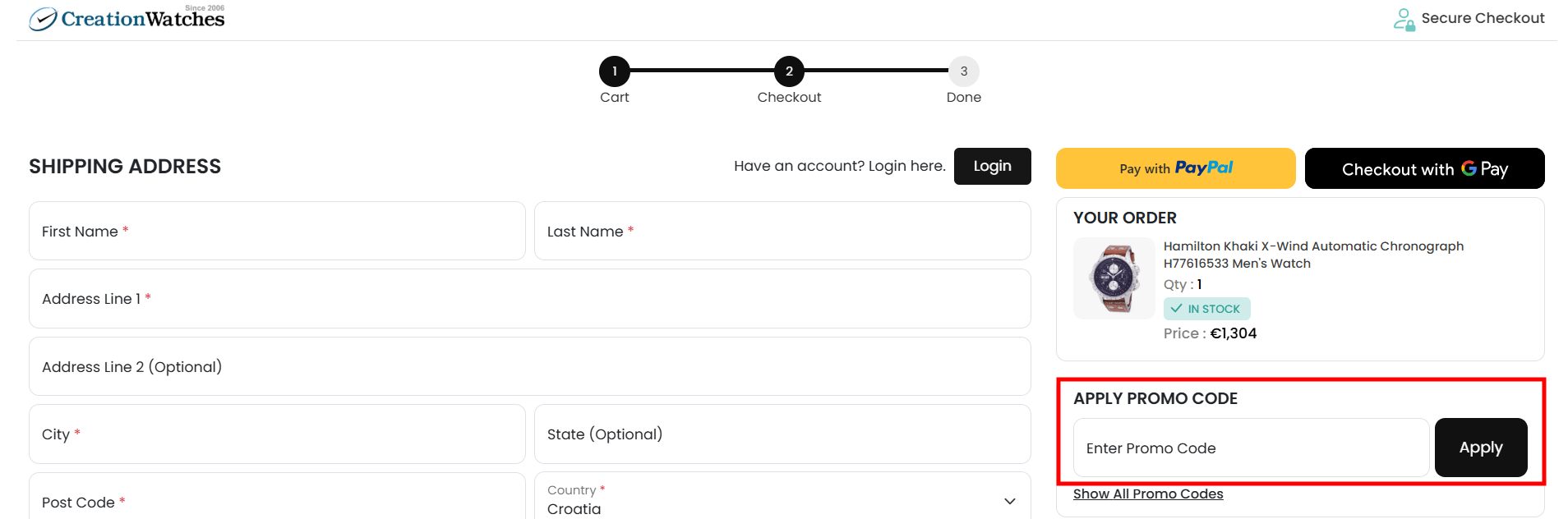Click into the Last Name field
Viewport: 1568px width, 519px height.
(x=782, y=232)
